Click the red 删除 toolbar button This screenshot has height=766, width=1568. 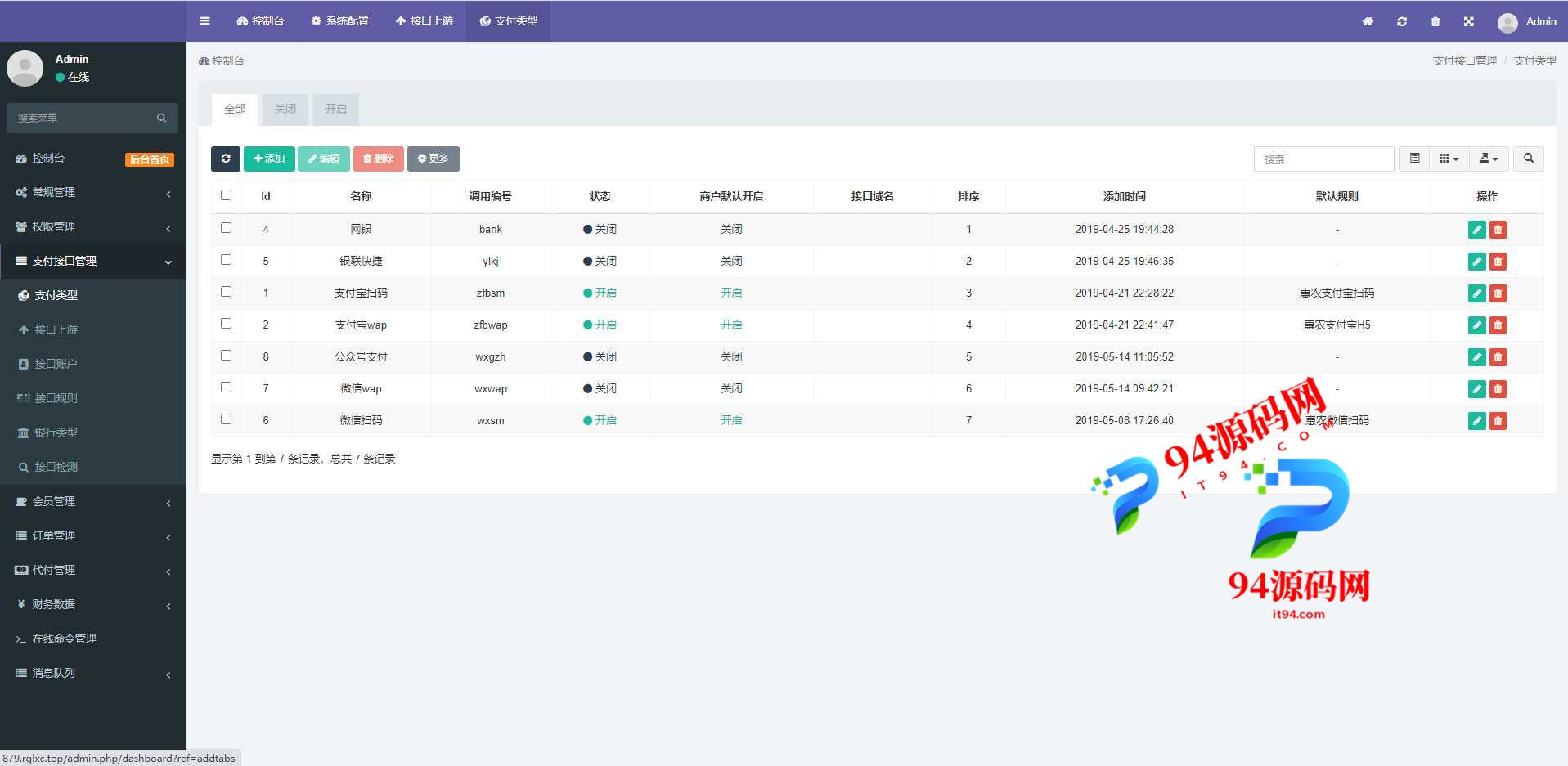tap(378, 159)
